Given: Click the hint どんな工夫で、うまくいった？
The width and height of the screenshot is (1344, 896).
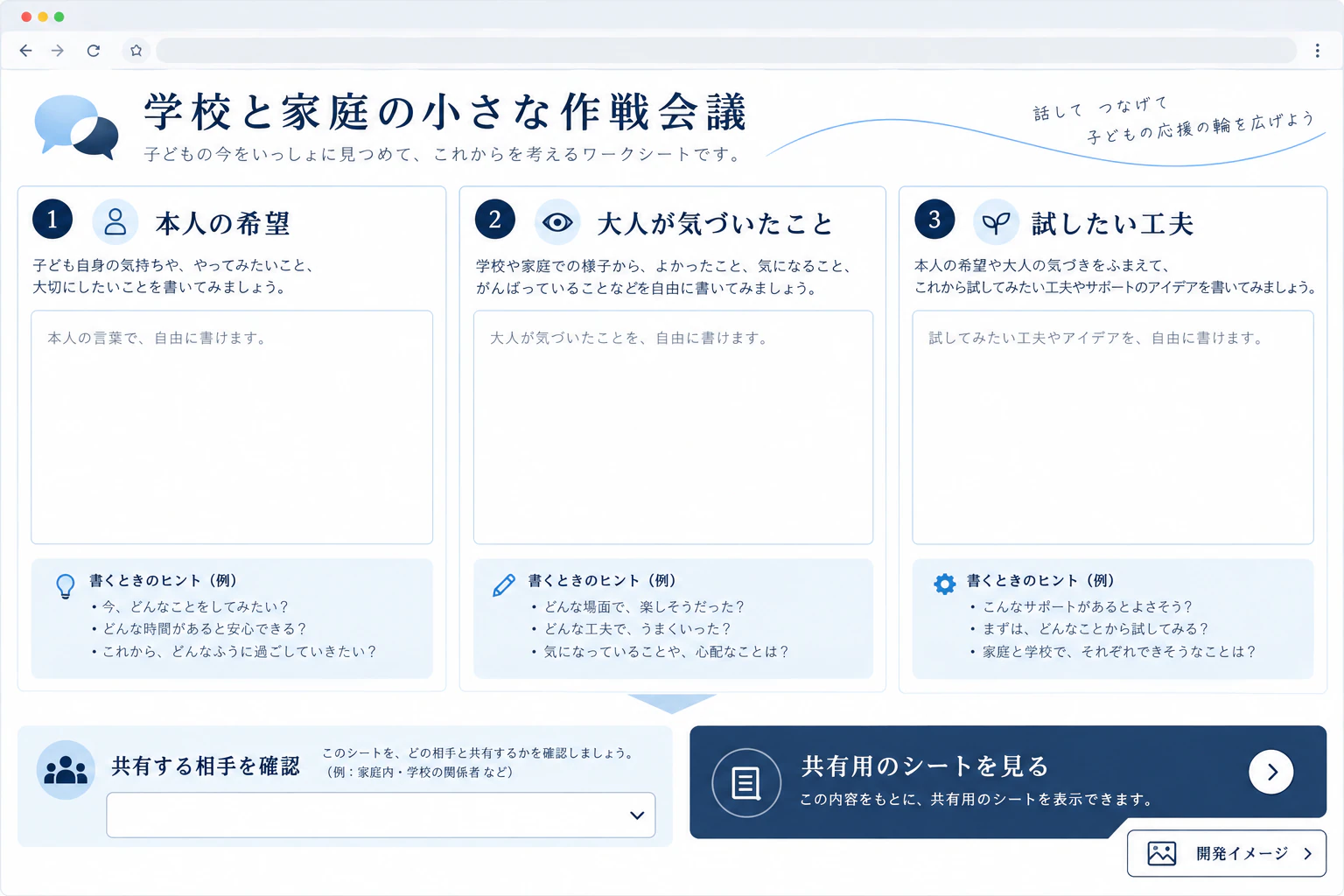Looking at the screenshot, I should click(x=637, y=629).
